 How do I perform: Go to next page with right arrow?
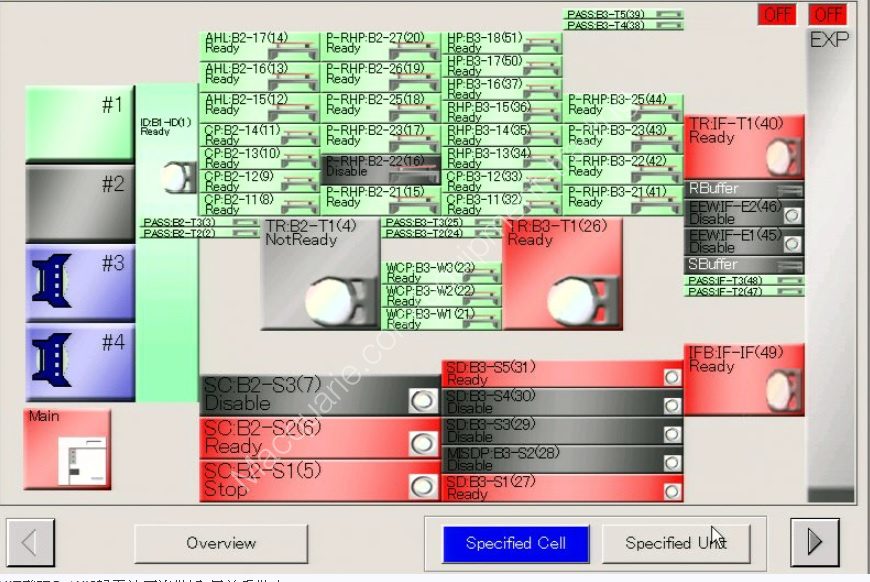(x=815, y=542)
